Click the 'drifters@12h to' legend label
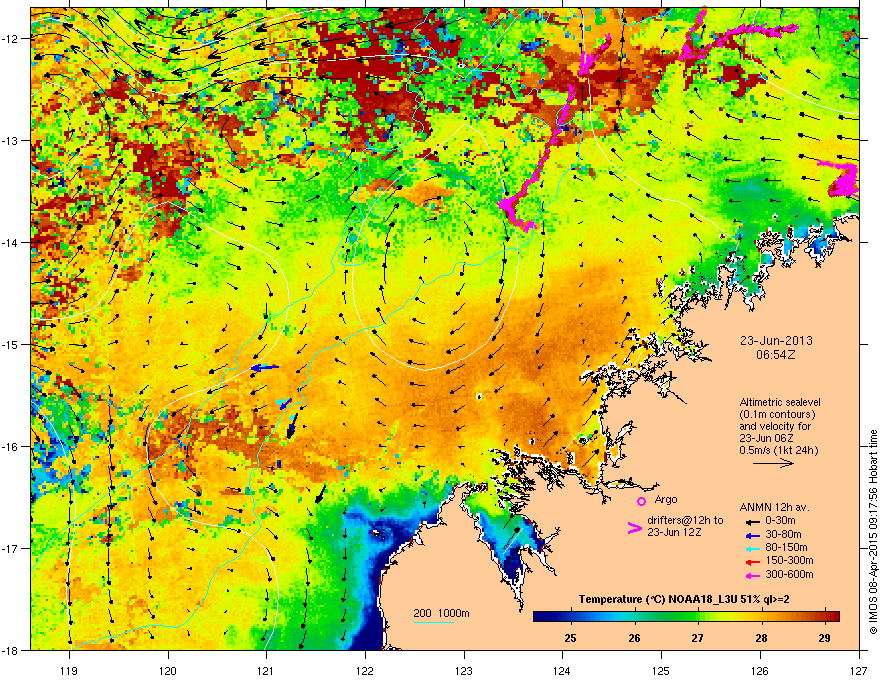The width and height of the screenshot is (880, 680). point(685,521)
